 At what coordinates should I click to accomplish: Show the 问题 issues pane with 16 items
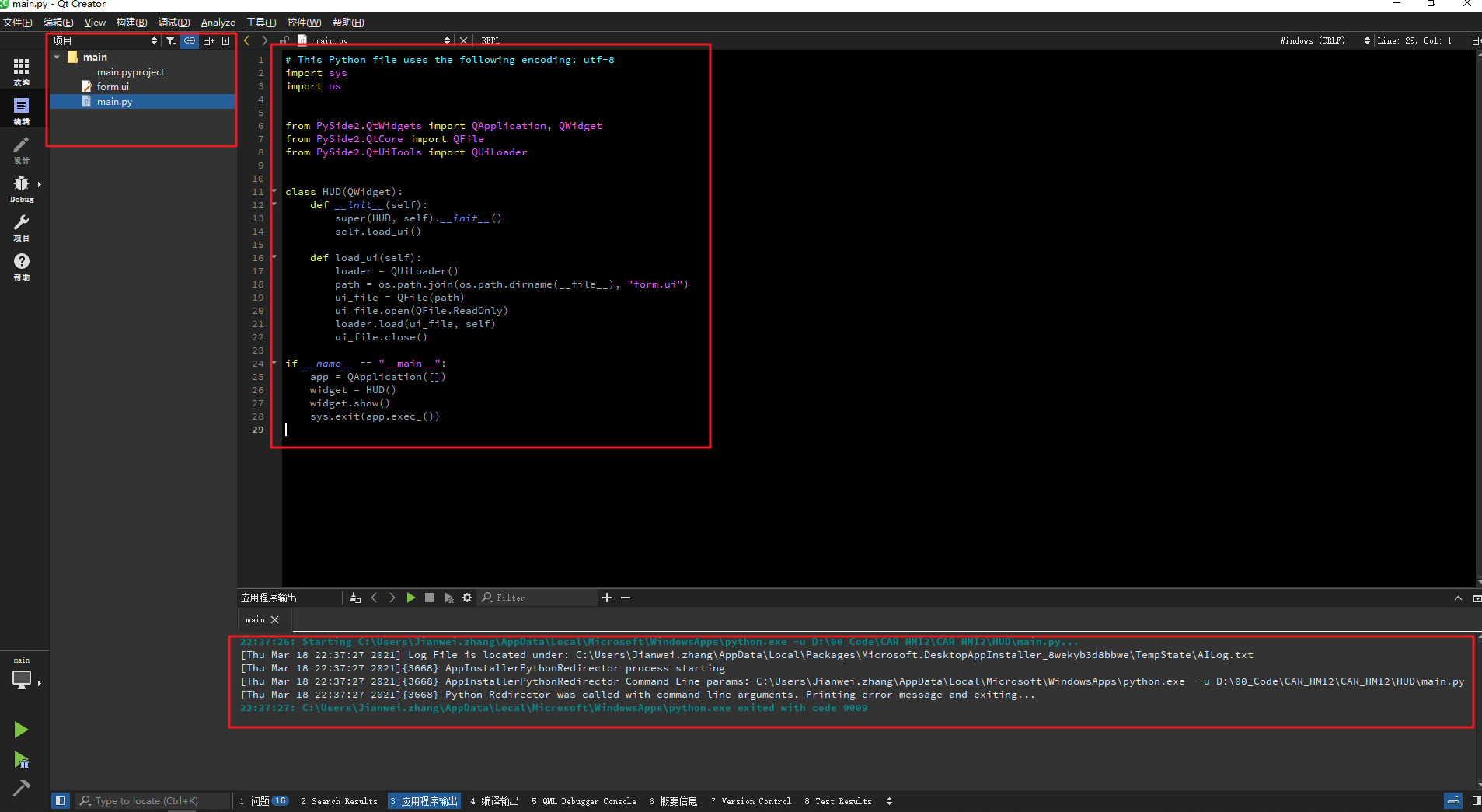pyautogui.click(x=264, y=801)
